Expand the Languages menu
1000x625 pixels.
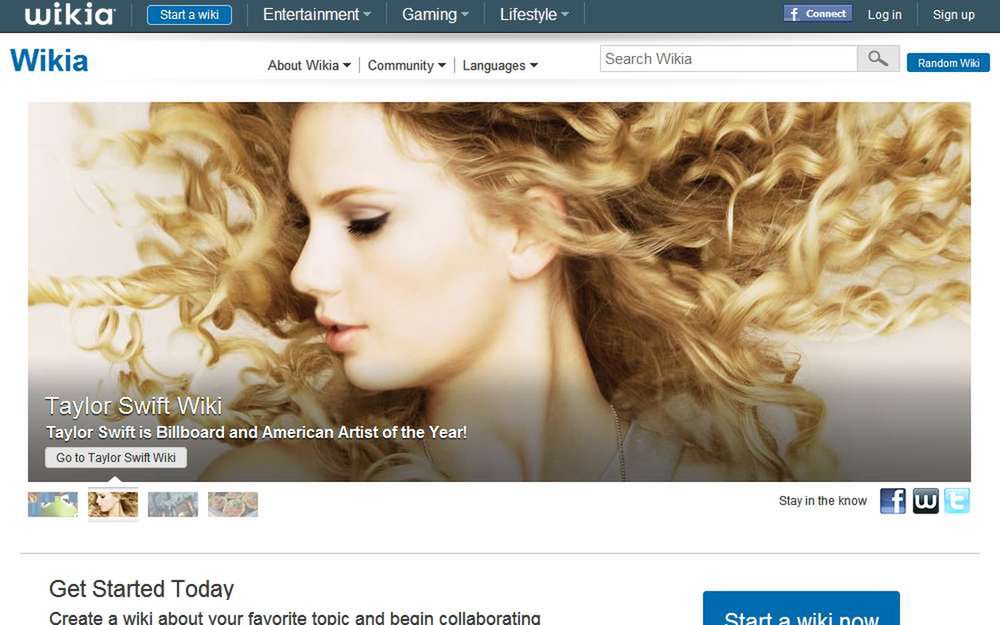pyautogui.click(x=500, y=65)
